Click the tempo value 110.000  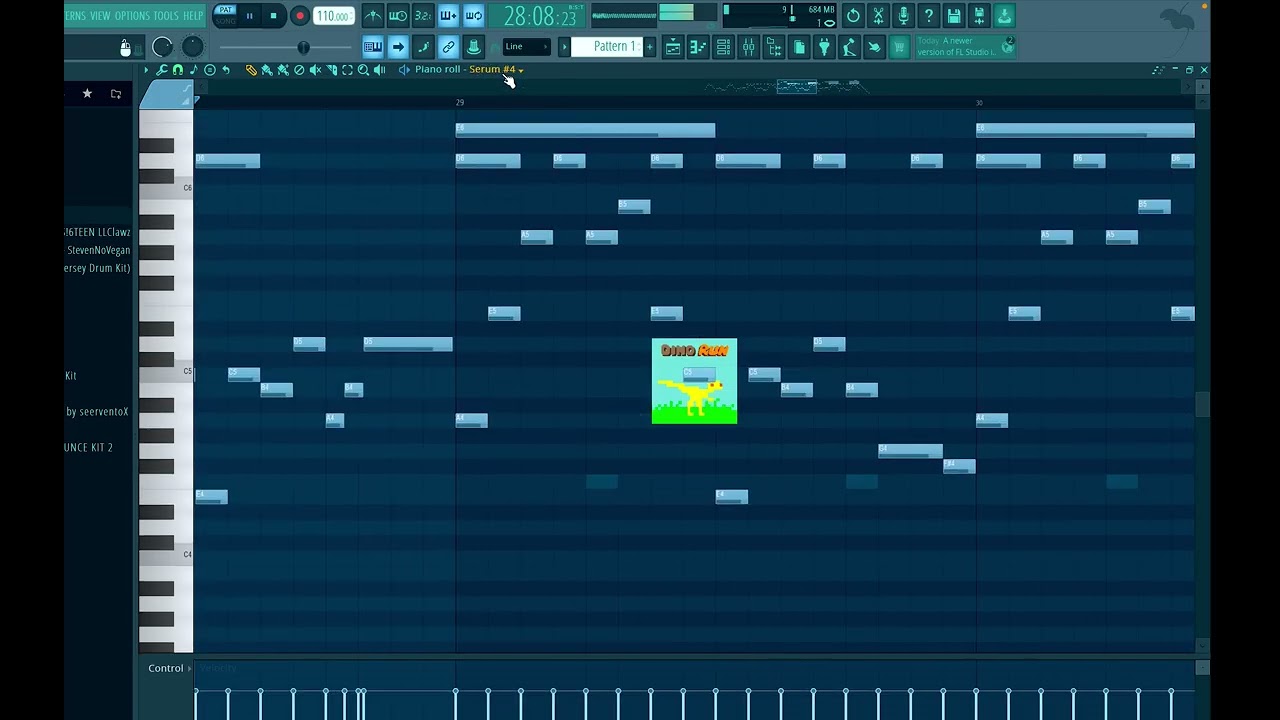(x=332, y=16)
